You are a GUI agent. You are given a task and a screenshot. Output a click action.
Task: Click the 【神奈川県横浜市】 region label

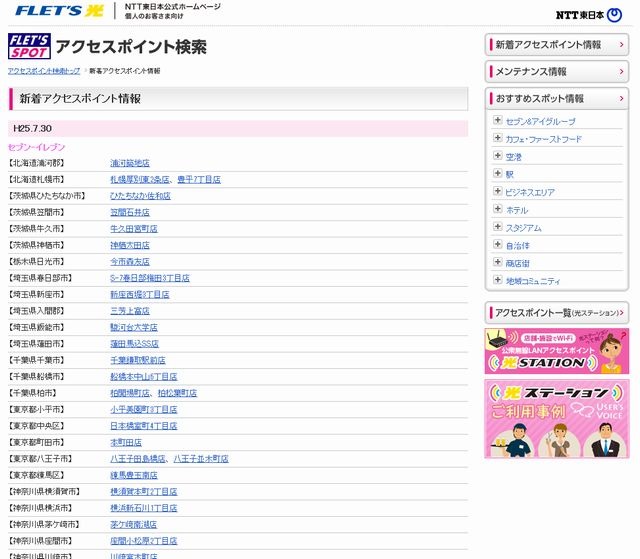pyautogui.click(x=40, y=508)
